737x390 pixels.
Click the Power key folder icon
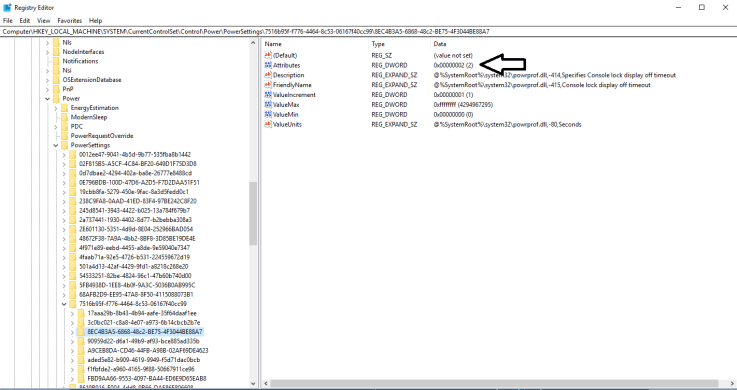(56, 99)
